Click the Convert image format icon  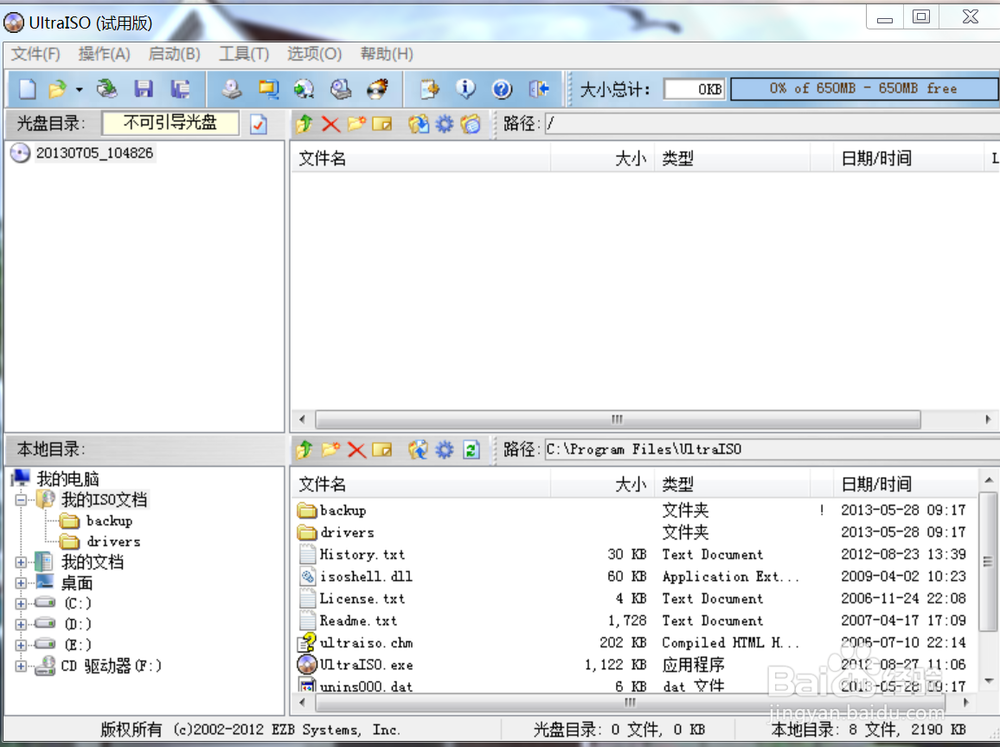coord(268,89)
